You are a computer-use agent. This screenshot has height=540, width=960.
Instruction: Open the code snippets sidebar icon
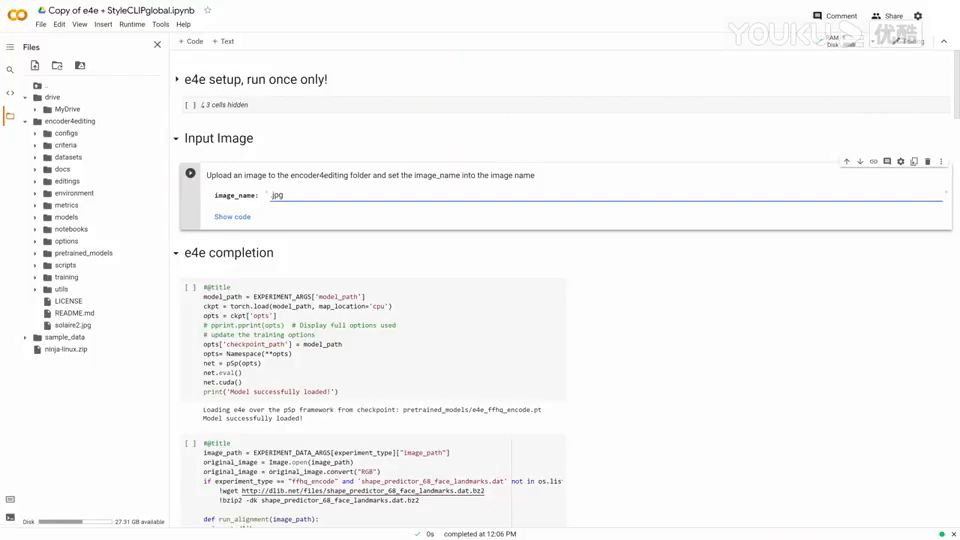coord(10,93)
